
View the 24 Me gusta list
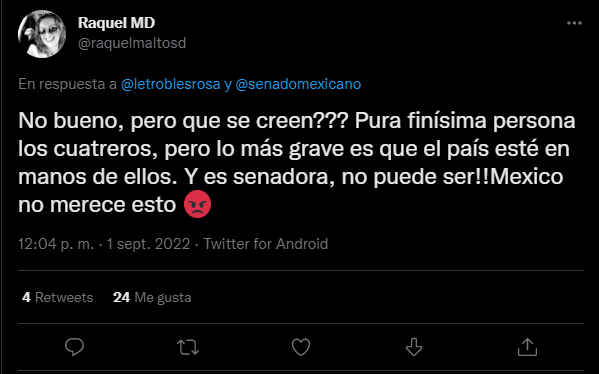(x=152, y=297)
